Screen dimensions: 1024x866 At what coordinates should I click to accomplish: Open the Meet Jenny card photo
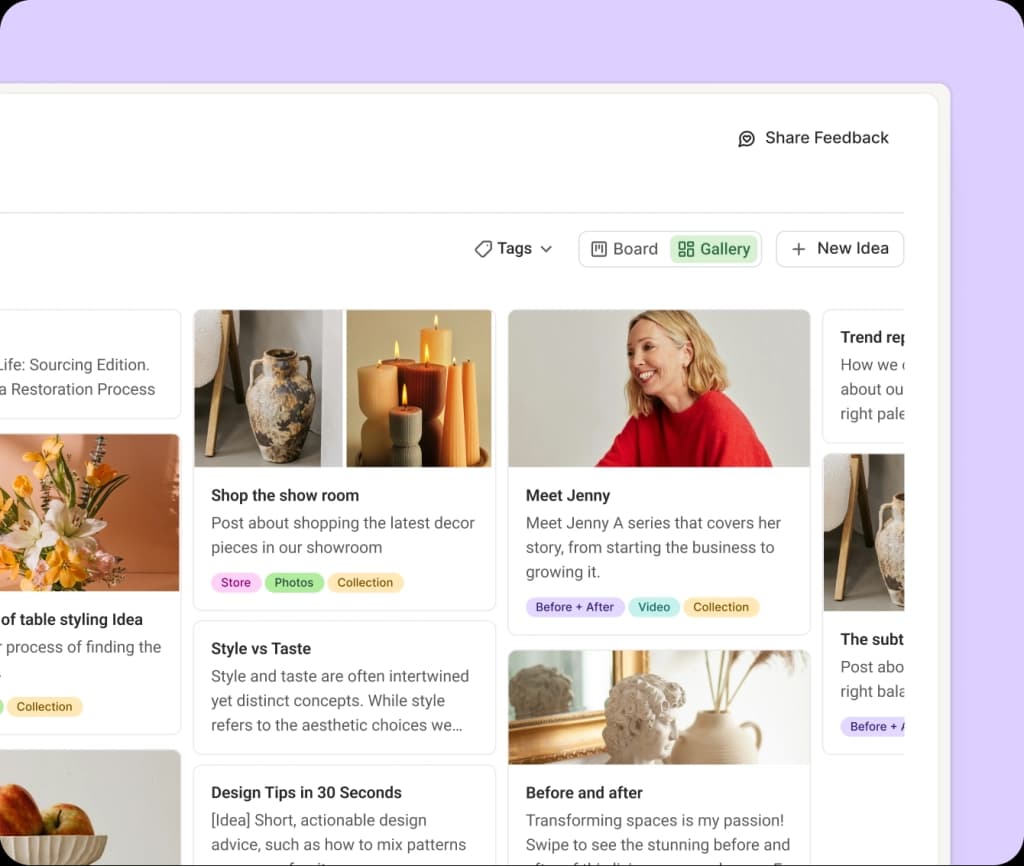point(659,388)
